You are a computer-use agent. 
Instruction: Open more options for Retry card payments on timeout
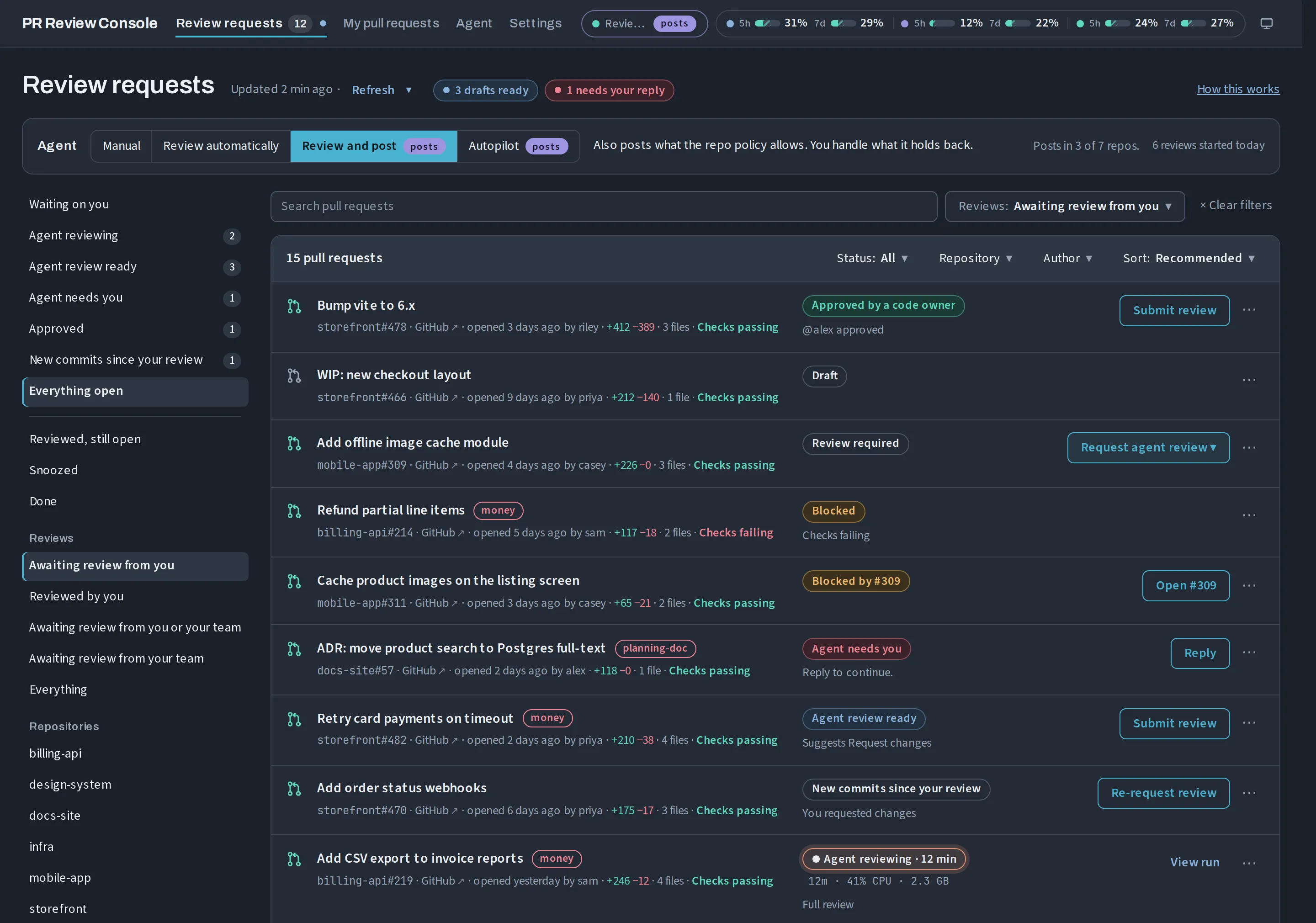point(1249,723)
